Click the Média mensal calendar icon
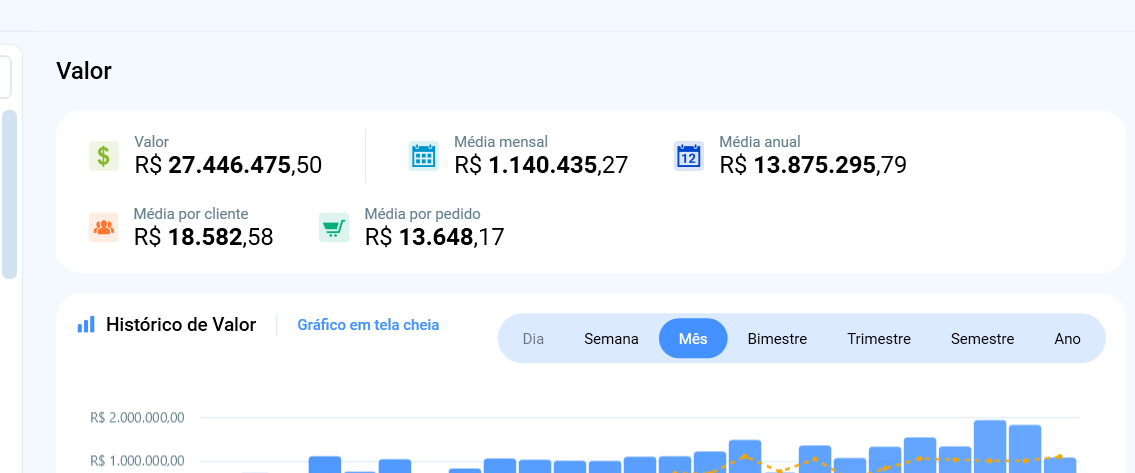 click(424, 156)
